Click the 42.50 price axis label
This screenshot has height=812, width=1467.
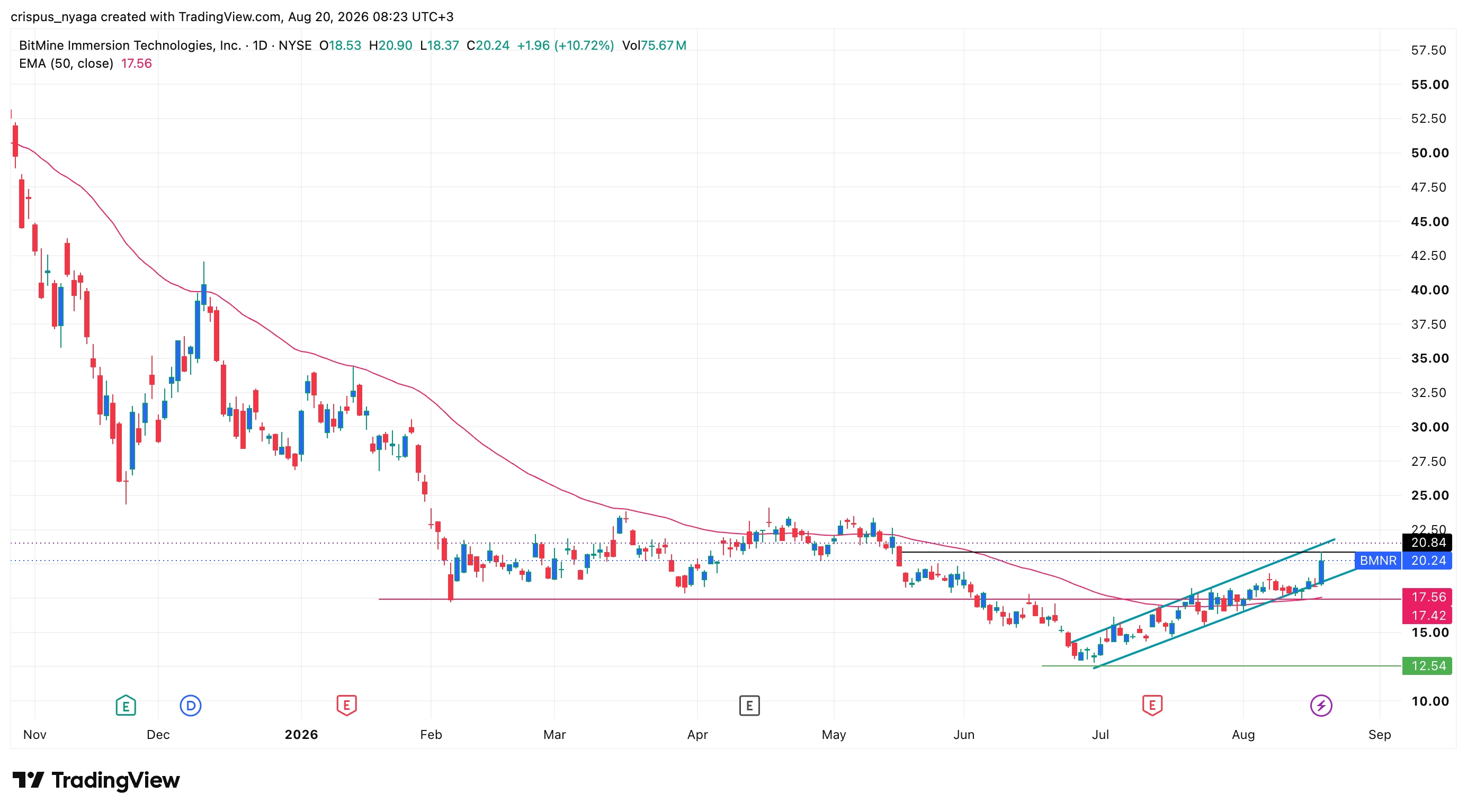tap(1428, 256)
